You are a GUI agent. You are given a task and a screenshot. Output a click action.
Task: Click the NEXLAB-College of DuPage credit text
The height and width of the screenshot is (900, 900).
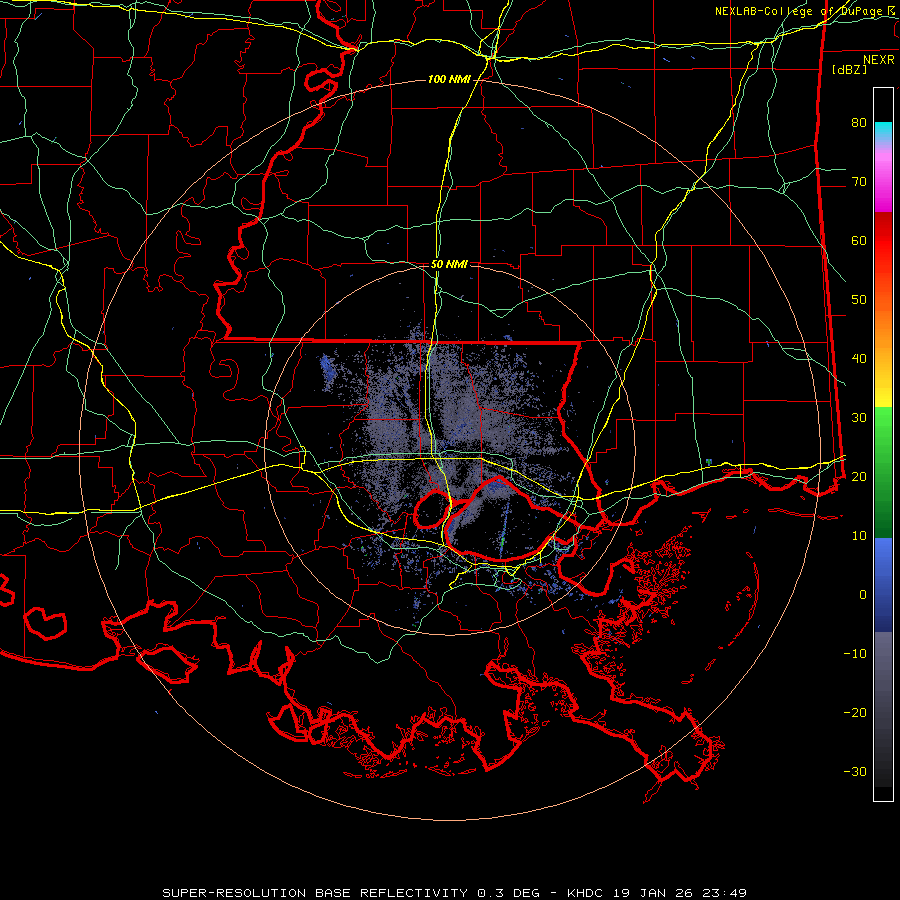[x=804, y=11]
